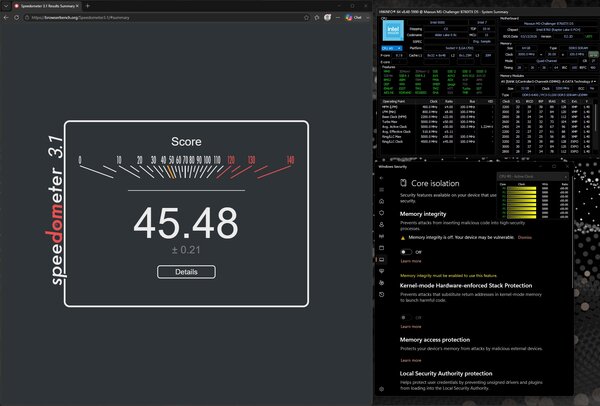Image resolution: width=600 pixels, height=406 pixels.
Task: Bookmark this page with star icon
Action: pyautogui.click(x=307, y=18)
